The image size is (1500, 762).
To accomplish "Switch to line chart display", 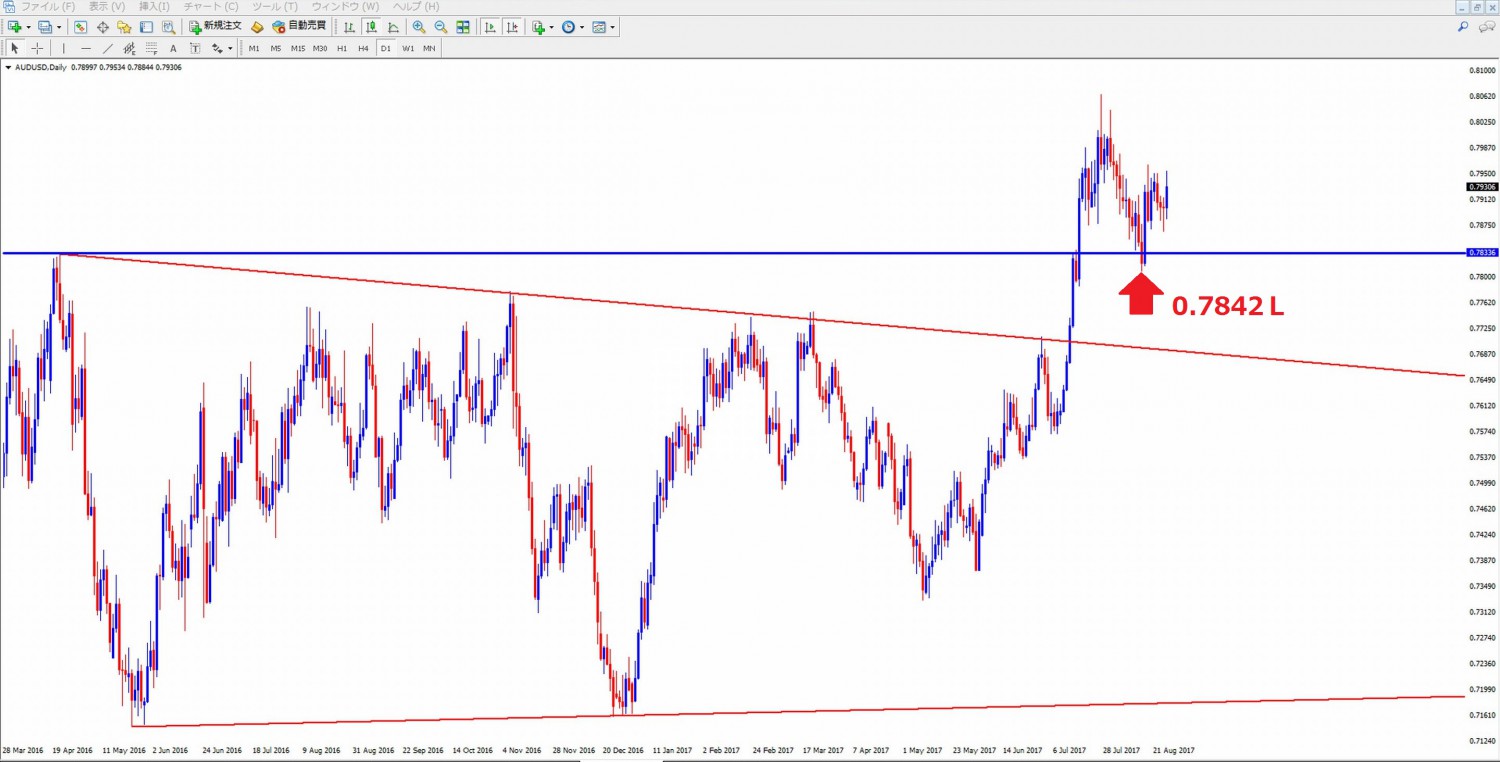I will (x=393, y=27).
